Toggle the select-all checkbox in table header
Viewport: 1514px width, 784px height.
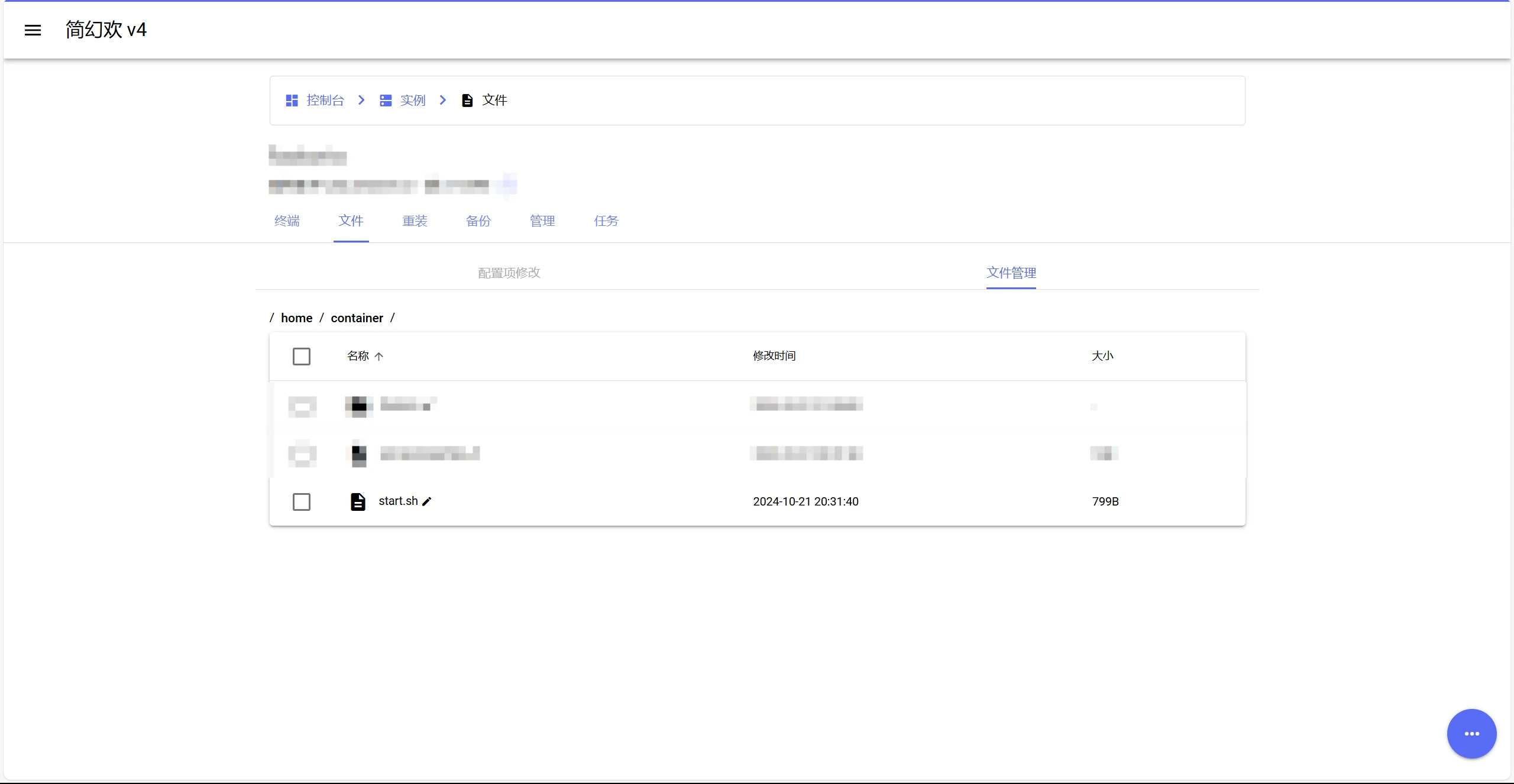pos(302,357)
